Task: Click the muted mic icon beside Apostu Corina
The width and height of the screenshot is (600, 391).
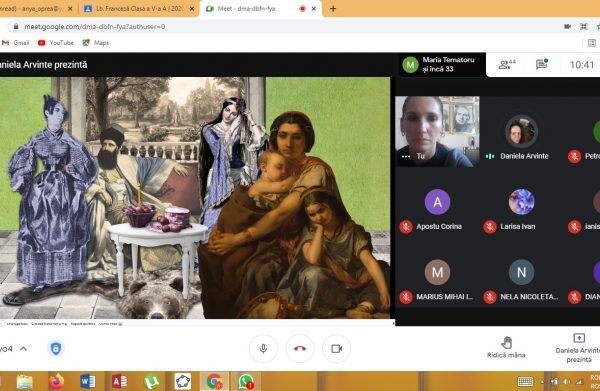Action: coord(406,226)
